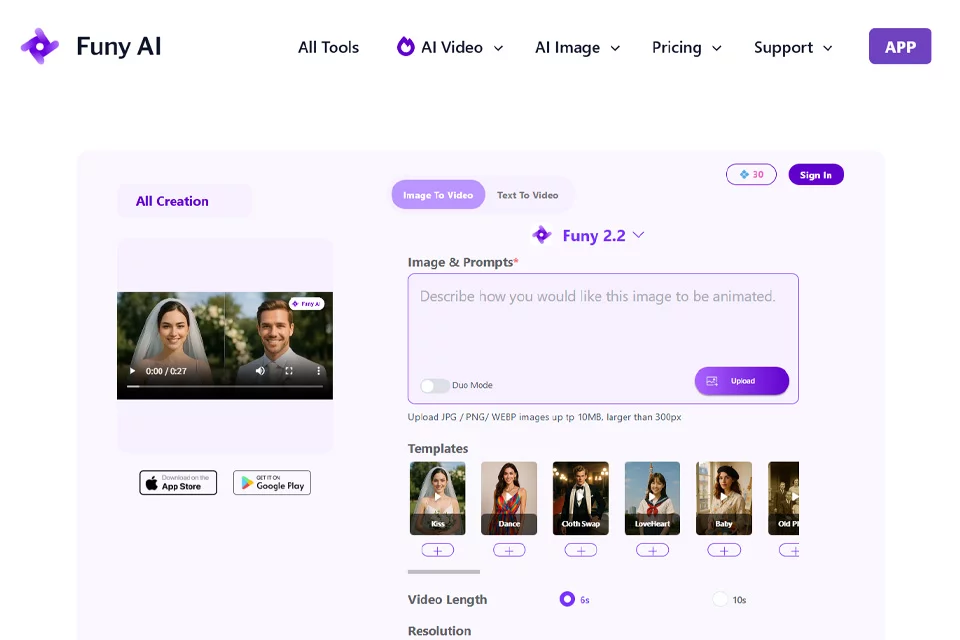This screenshot has height=640, width=960.
Task: Open the Support dropdown
Action: pos(793,47)
